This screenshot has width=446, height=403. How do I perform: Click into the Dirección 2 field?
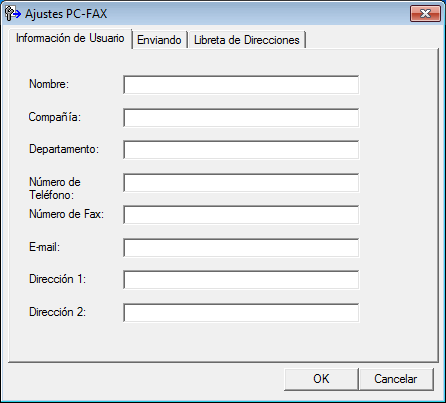(241, 312)
